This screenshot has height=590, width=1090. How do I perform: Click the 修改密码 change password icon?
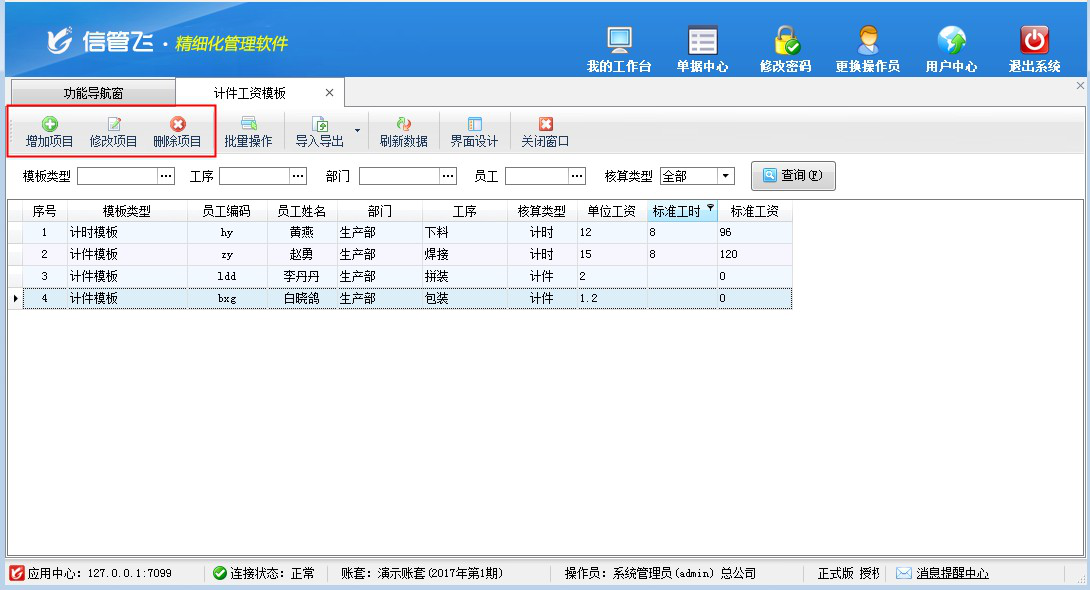coord(786,41)
